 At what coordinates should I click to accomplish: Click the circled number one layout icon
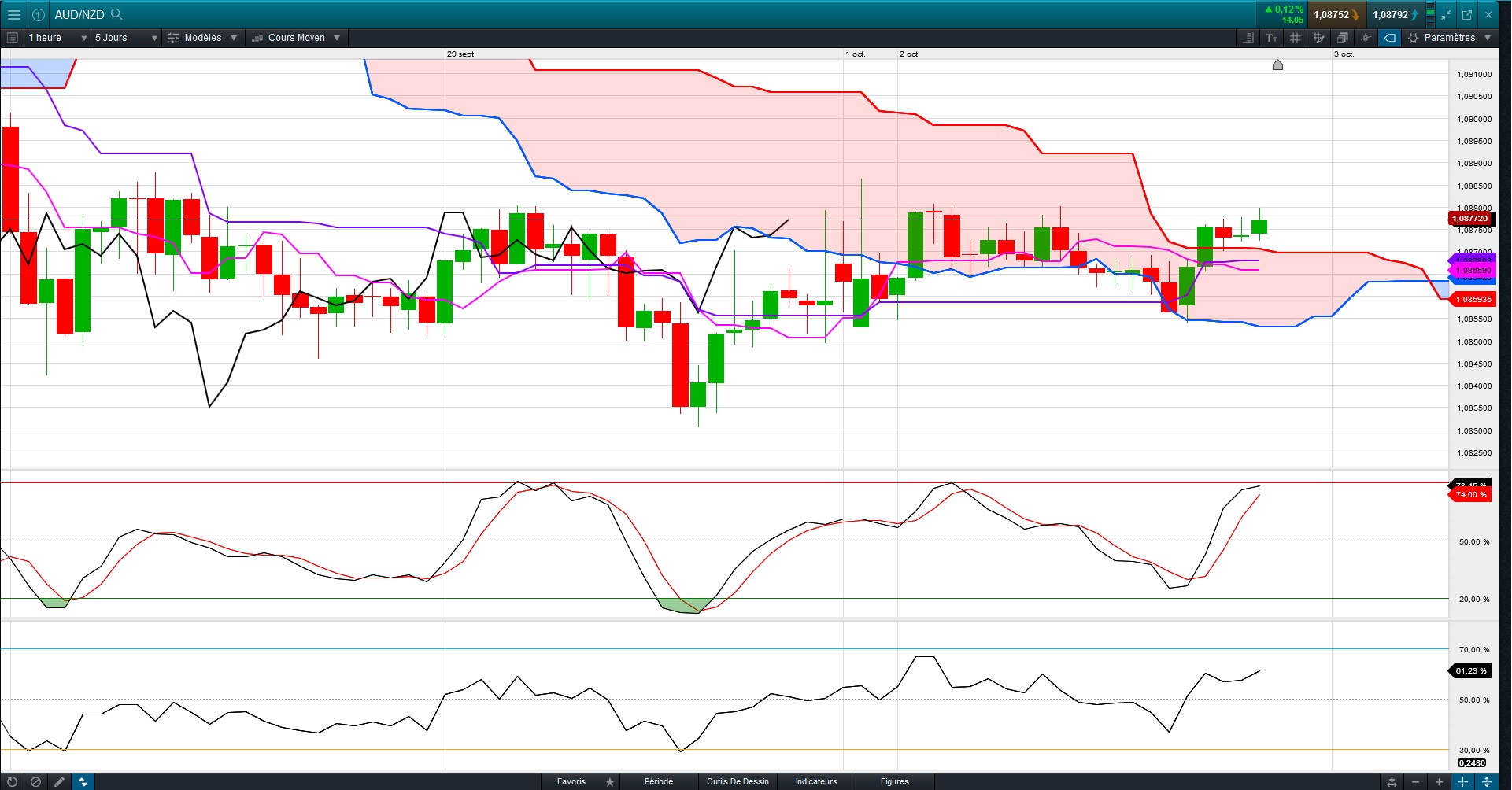39,14
